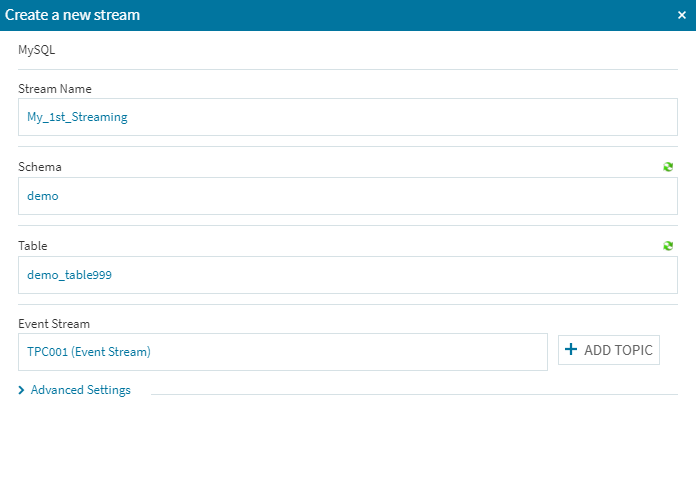This screenshot has height=496, width=696.
Task: Click the Event Stream label
Action: point(54,324)
